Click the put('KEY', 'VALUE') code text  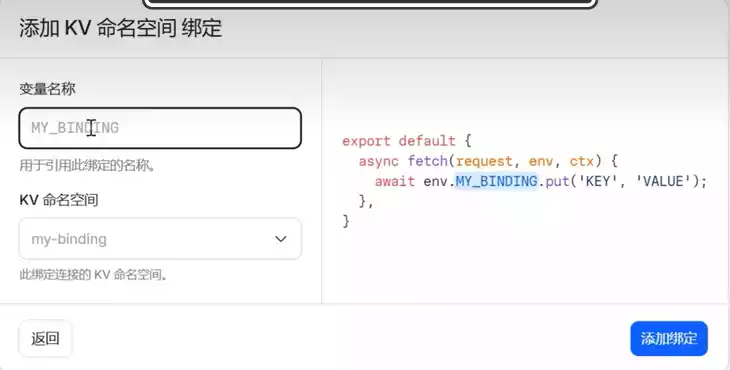626,181
